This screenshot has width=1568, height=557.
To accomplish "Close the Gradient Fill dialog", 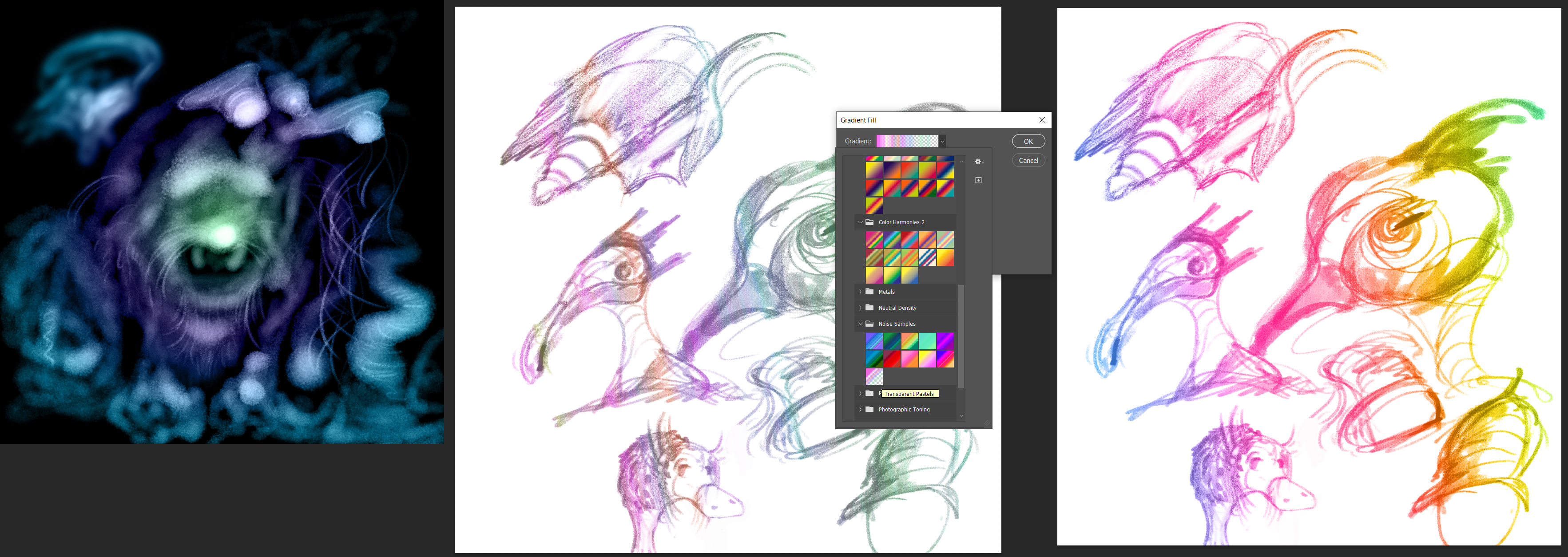I will click(x=1041, y=120).
